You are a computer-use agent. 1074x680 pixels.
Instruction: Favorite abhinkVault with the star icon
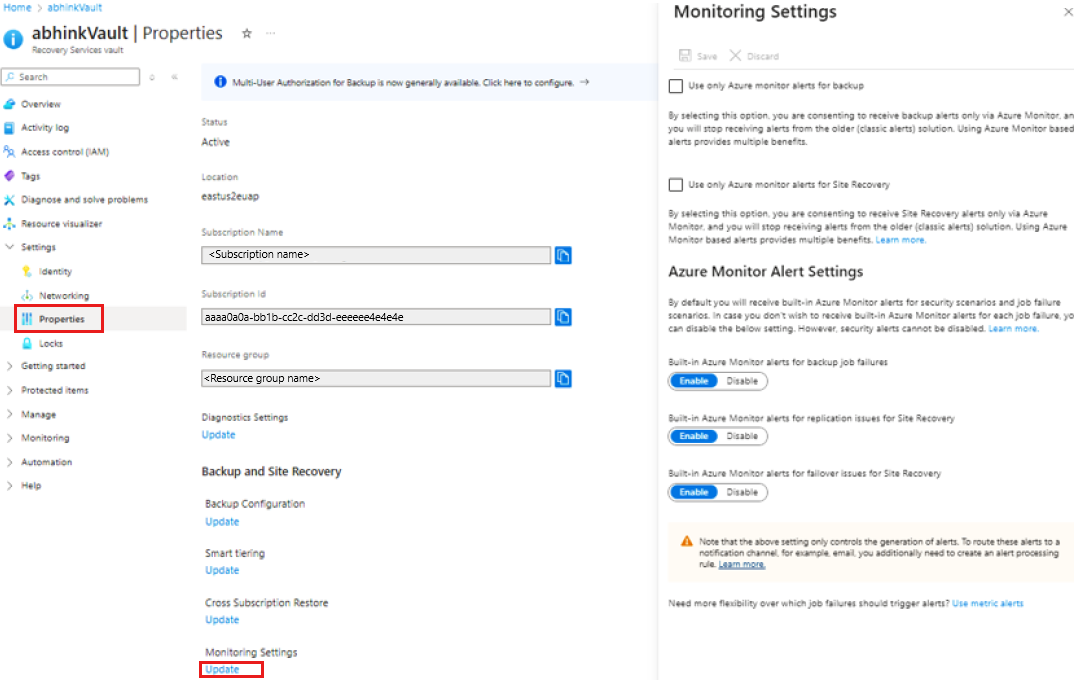[x=247, y=33]
